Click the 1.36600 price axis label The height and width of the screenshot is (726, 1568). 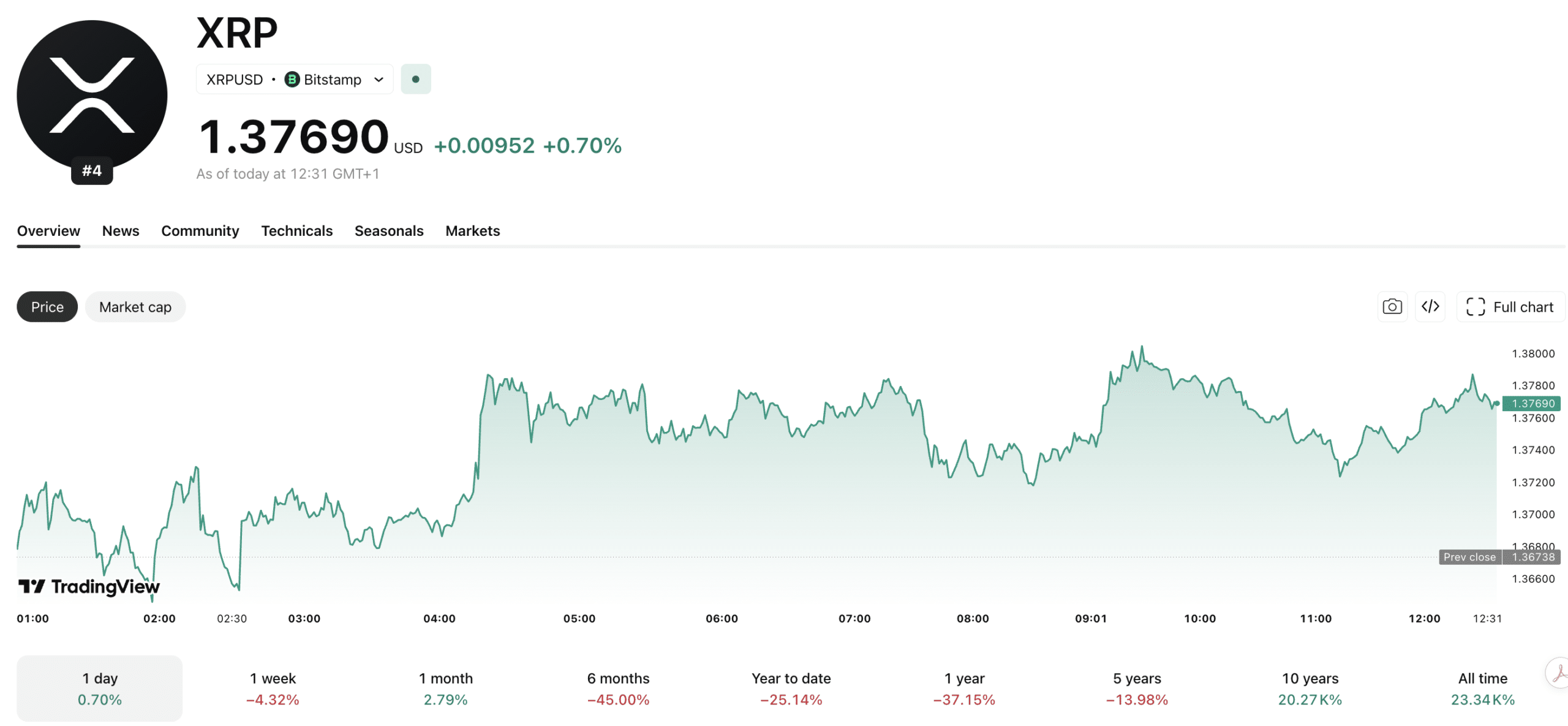coord(1533,578)
